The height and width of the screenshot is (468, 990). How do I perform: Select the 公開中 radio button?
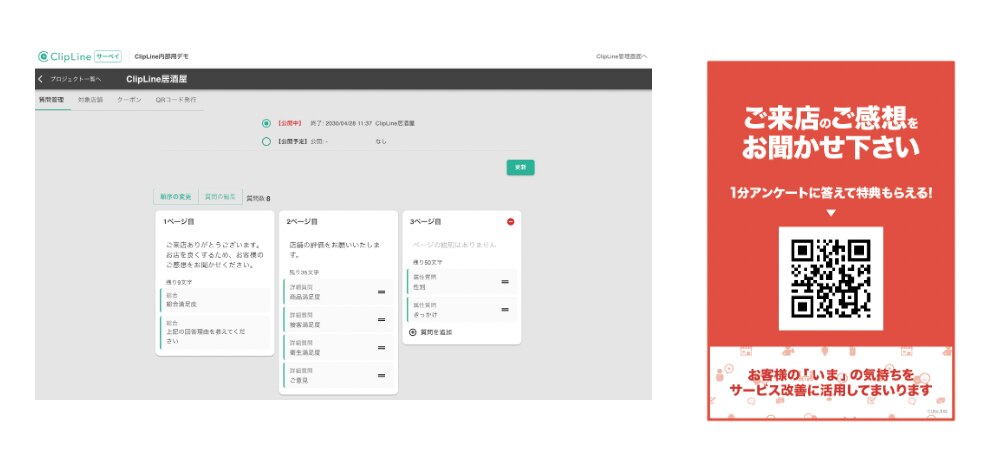(266, 123)
